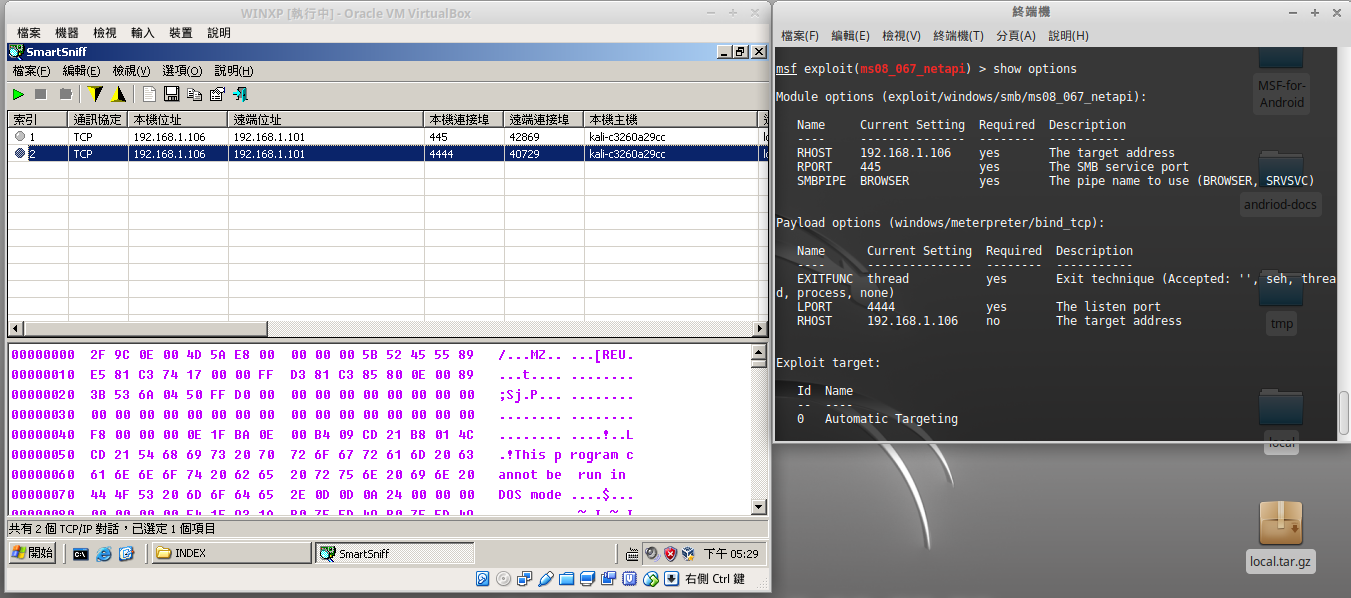Click remote port value 42869
The height and width of the screenshot is (598, 1351).
(x=525, y=137)
